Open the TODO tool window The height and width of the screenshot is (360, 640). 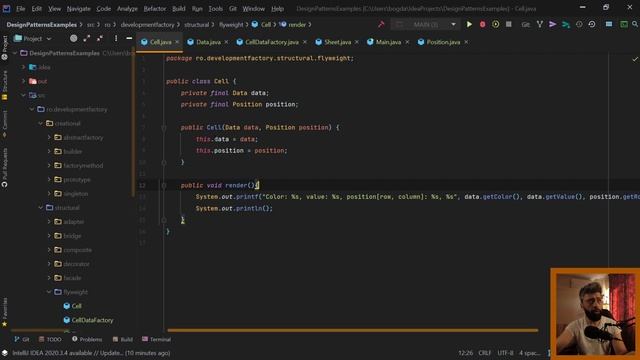50,340
